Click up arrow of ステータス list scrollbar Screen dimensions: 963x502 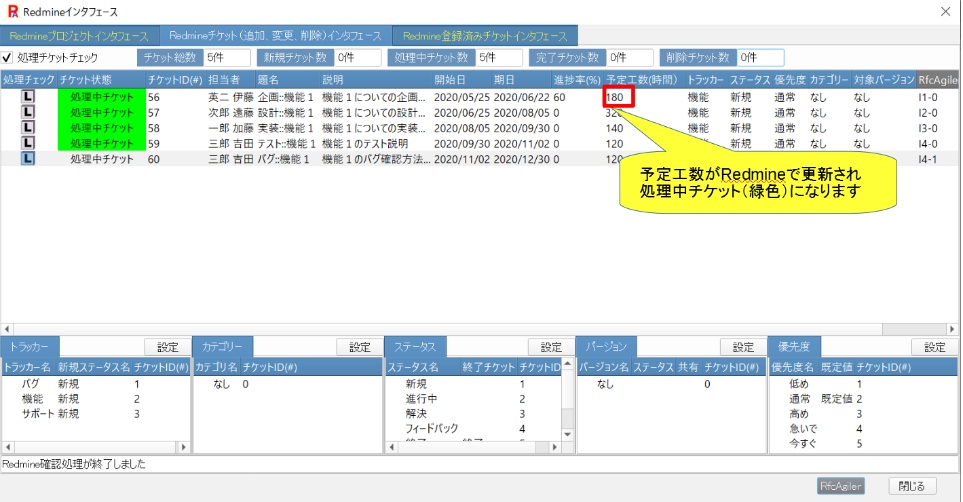567,364
